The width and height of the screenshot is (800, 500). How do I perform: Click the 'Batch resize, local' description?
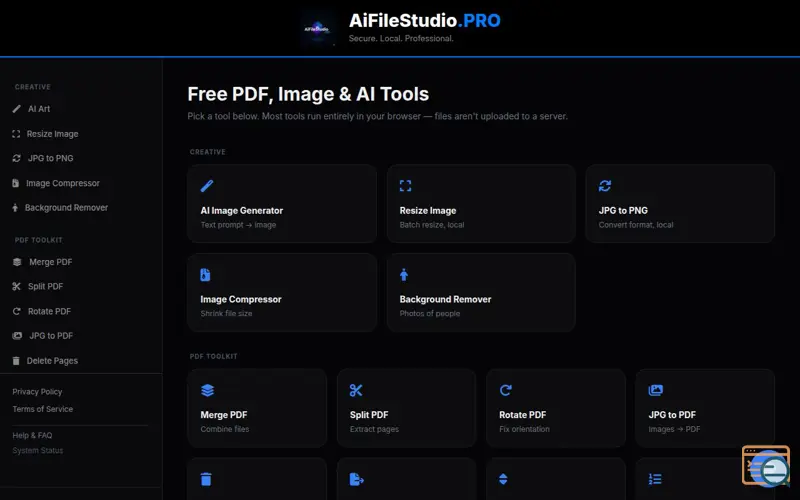tap(432, 225)
